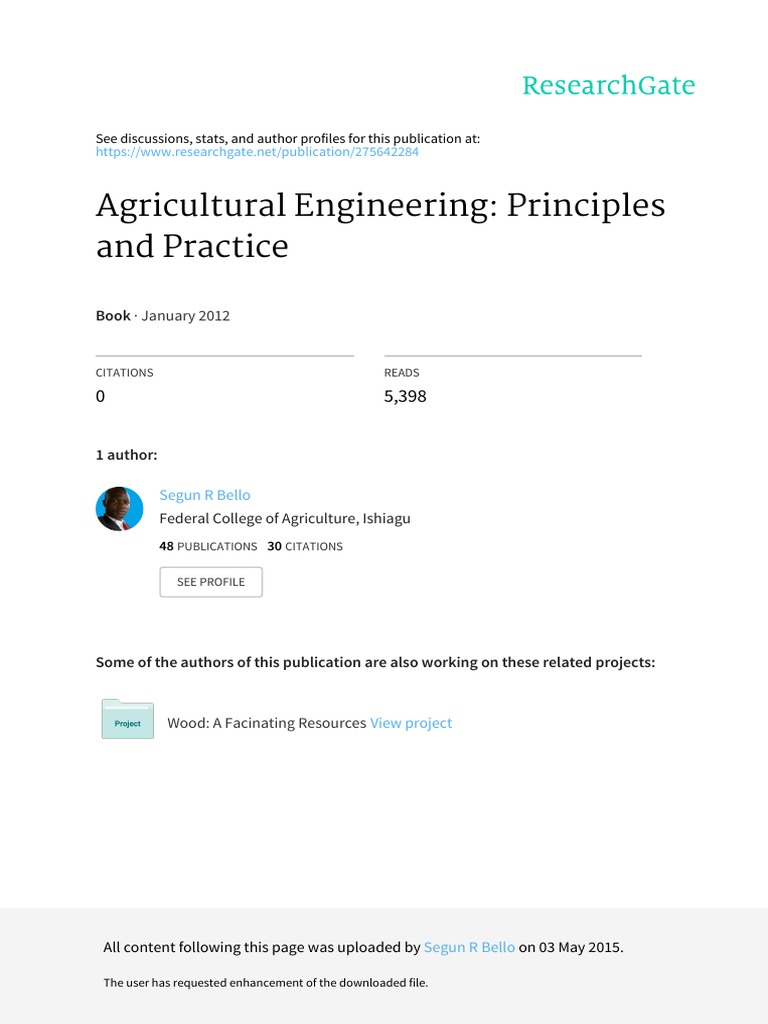Open Segun R Bello author name link
This screenshot has width=768, height=1024.
(x=205, y=495)
